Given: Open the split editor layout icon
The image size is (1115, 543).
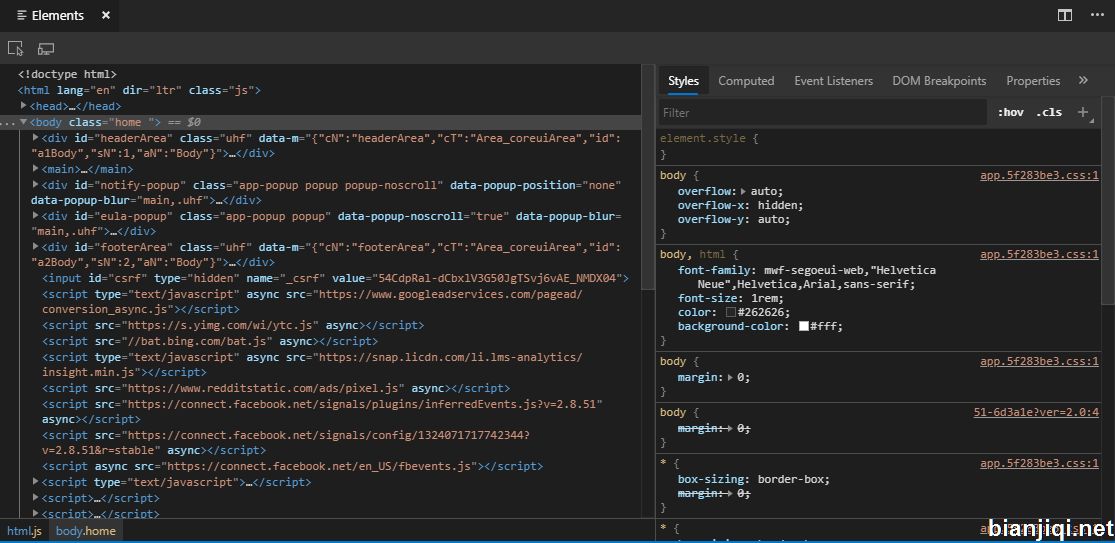Looking at the screenshot, I should pos(1065,15).
